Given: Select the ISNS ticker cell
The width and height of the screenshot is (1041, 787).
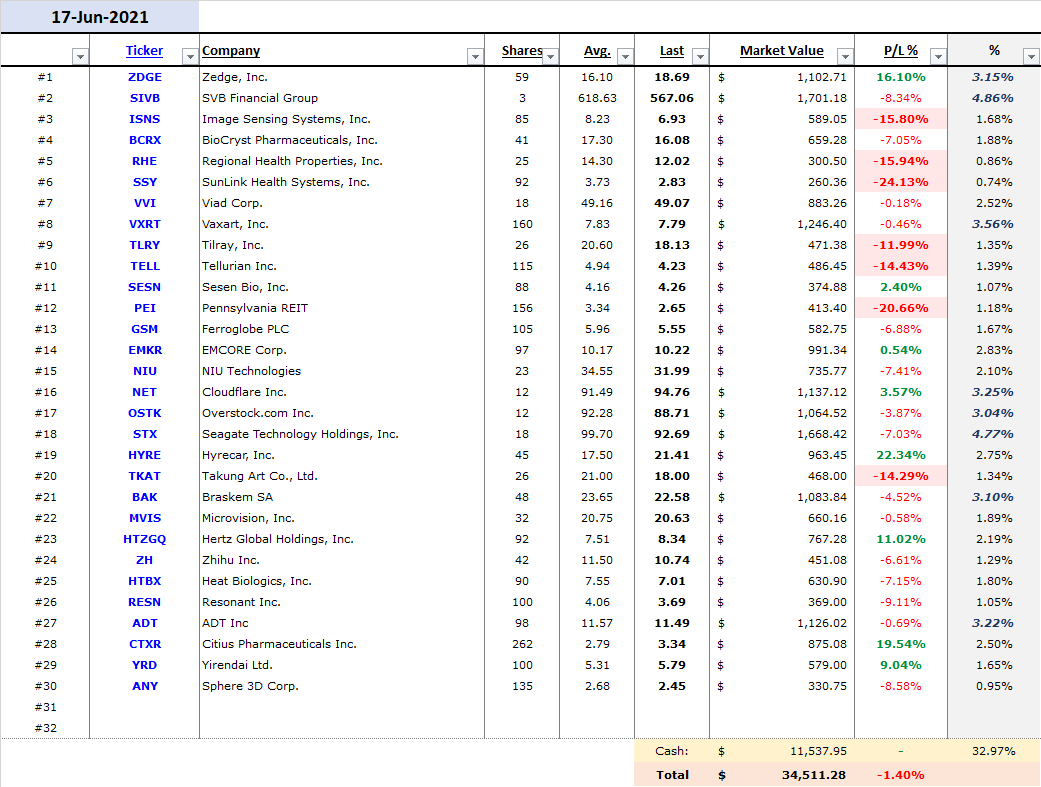Looking at the screenshot, I should [x=145, y=119].
